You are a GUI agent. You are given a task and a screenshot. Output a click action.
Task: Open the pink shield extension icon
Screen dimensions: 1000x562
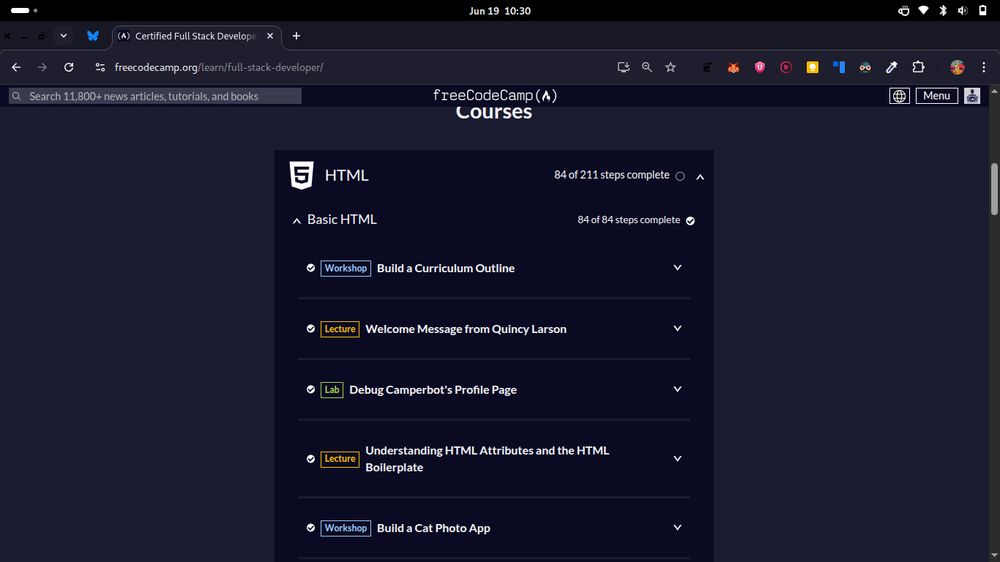click(x=760, y=67)
